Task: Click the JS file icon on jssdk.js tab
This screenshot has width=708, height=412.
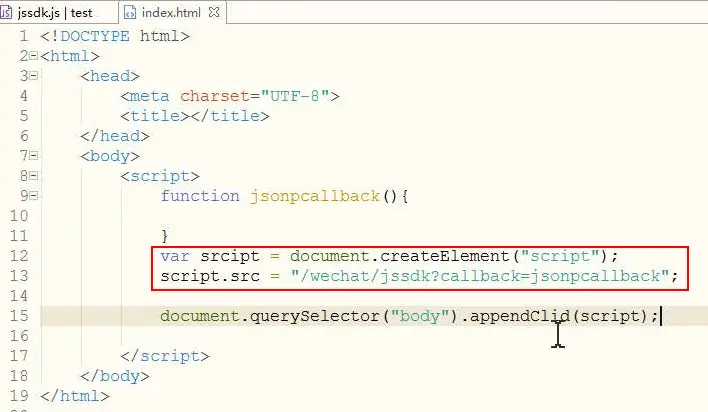Action: coord(6,13)
